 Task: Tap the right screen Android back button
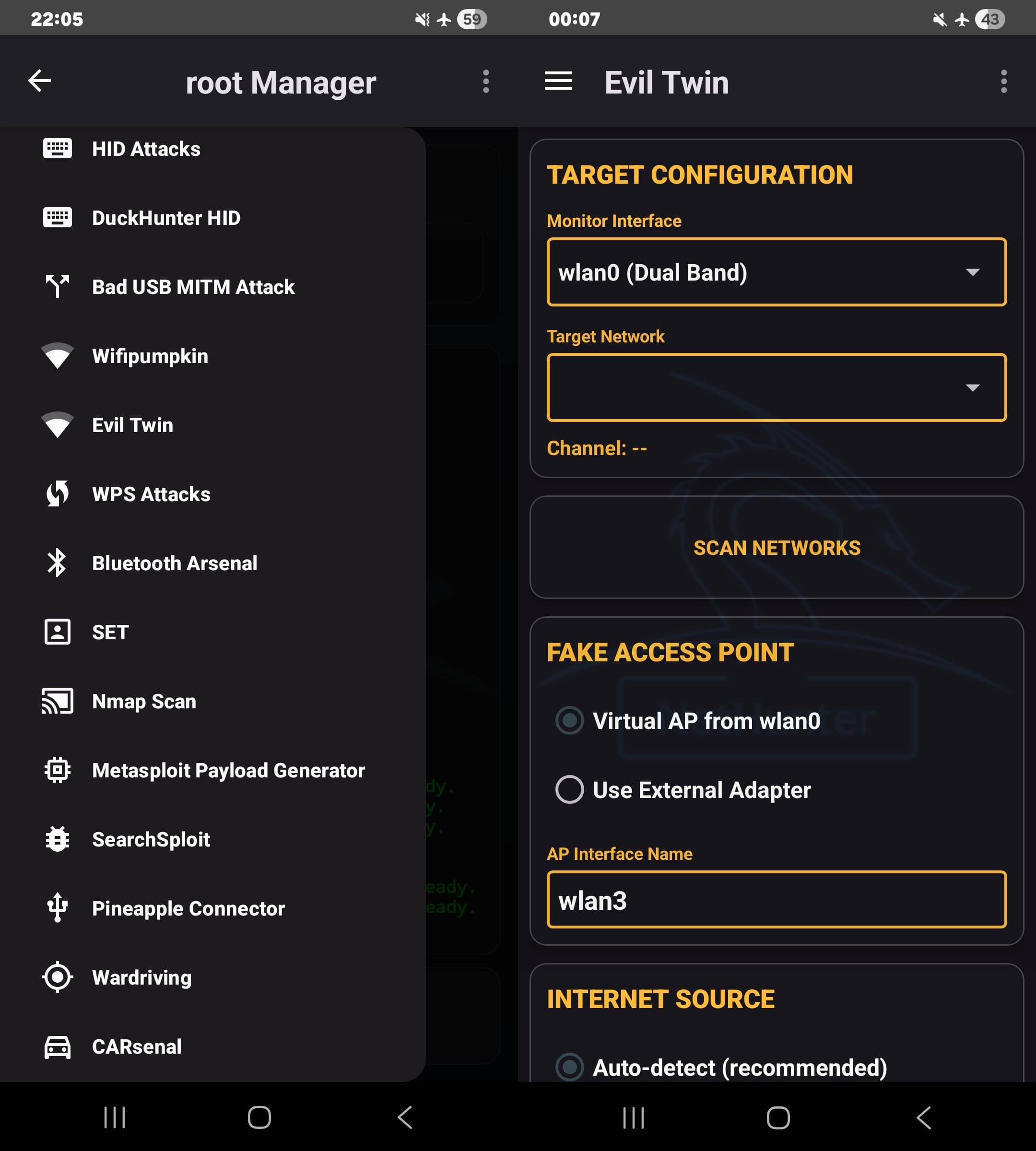pos(923,1117)
